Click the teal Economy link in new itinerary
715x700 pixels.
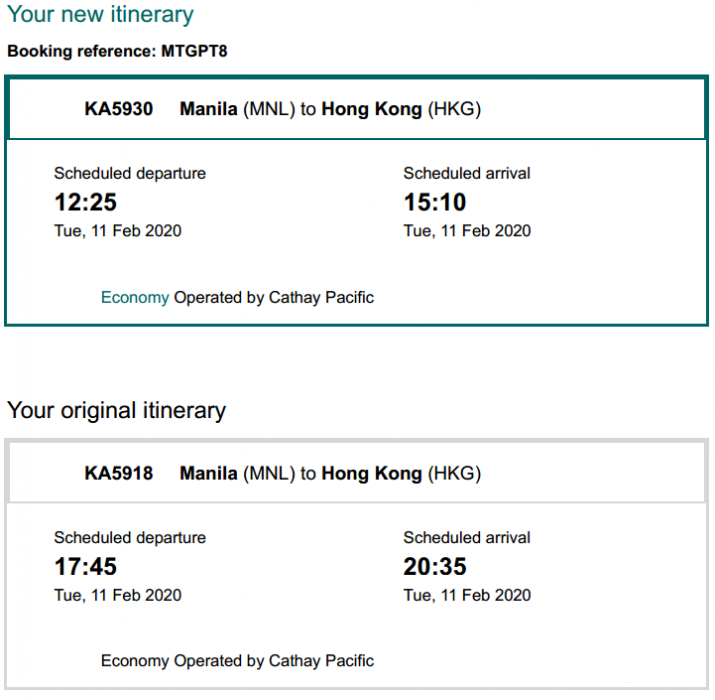pos(135,297)
